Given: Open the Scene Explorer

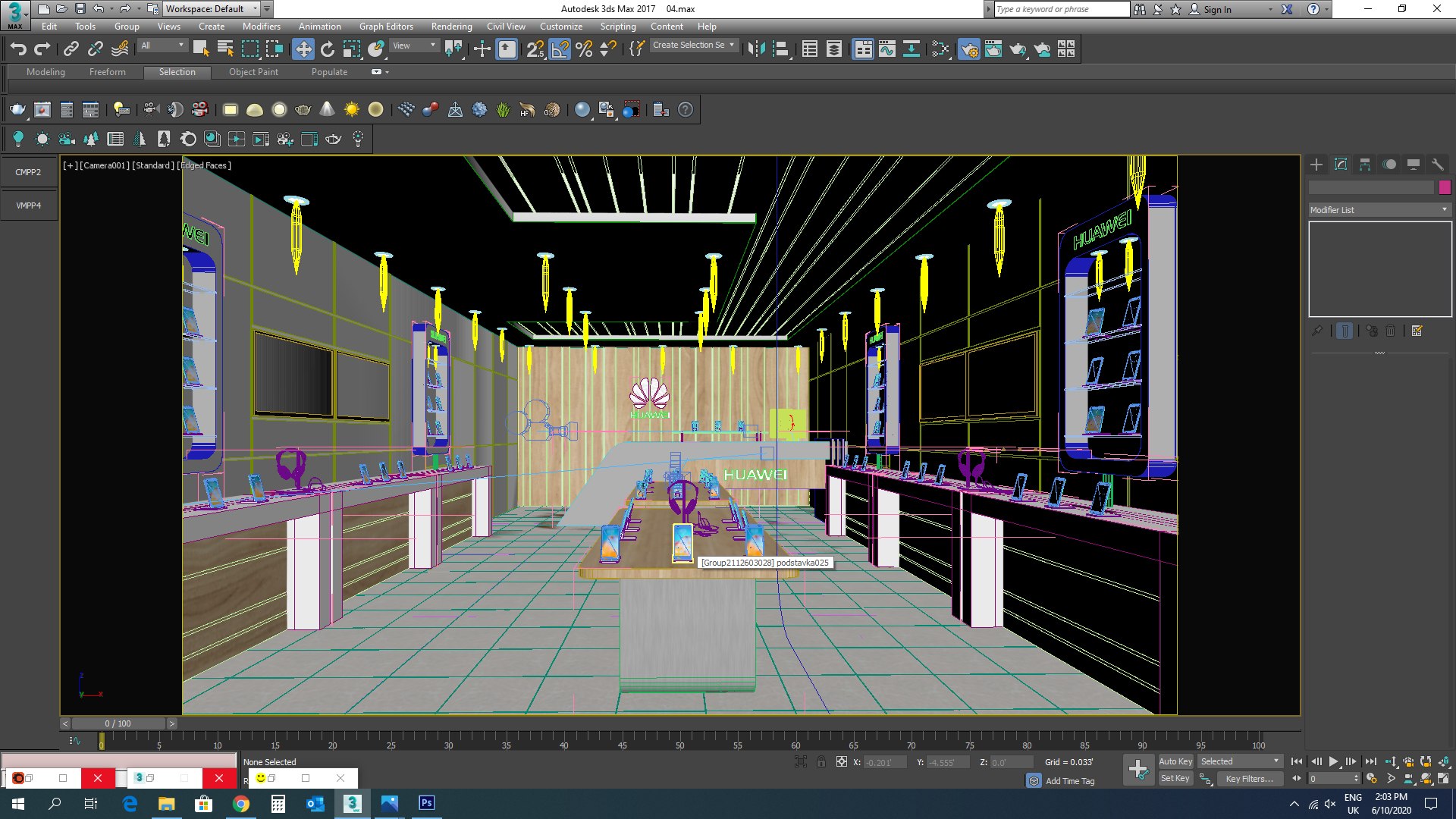Looking at the screenshot, I should 810,49.
